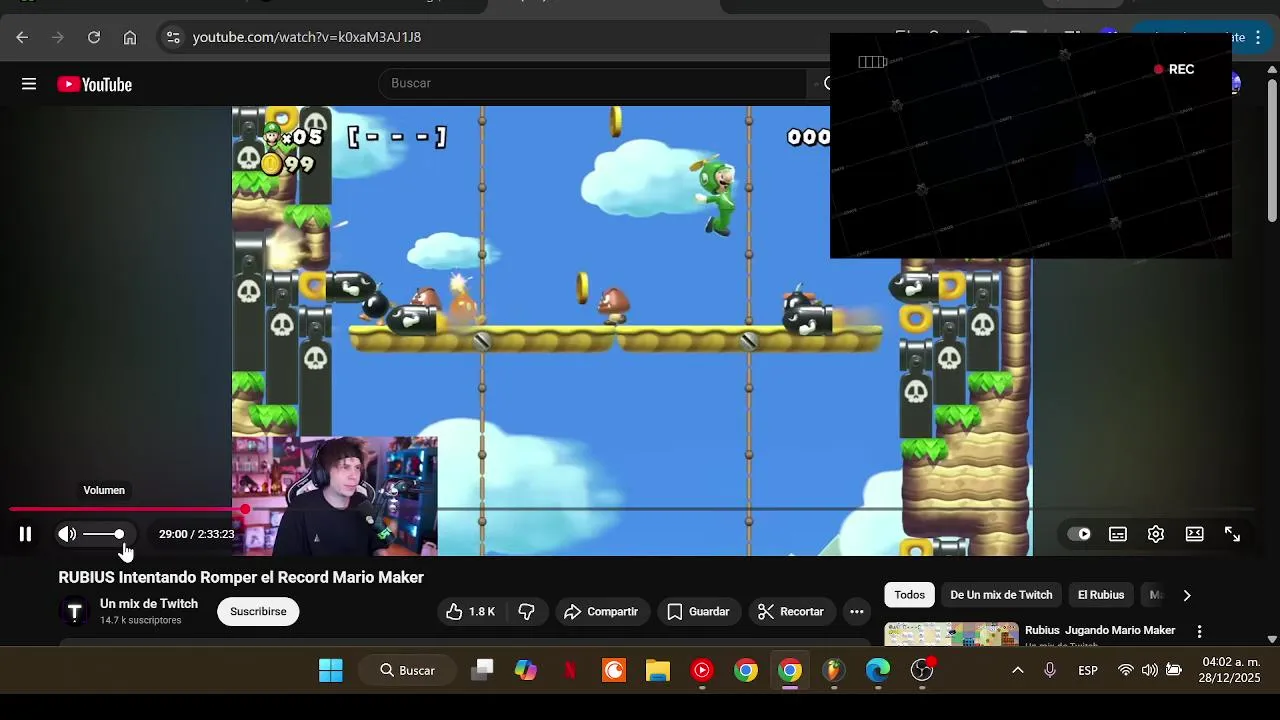
Task: Open OBS Studio from the taskbar
Action: tap(922, 670)
